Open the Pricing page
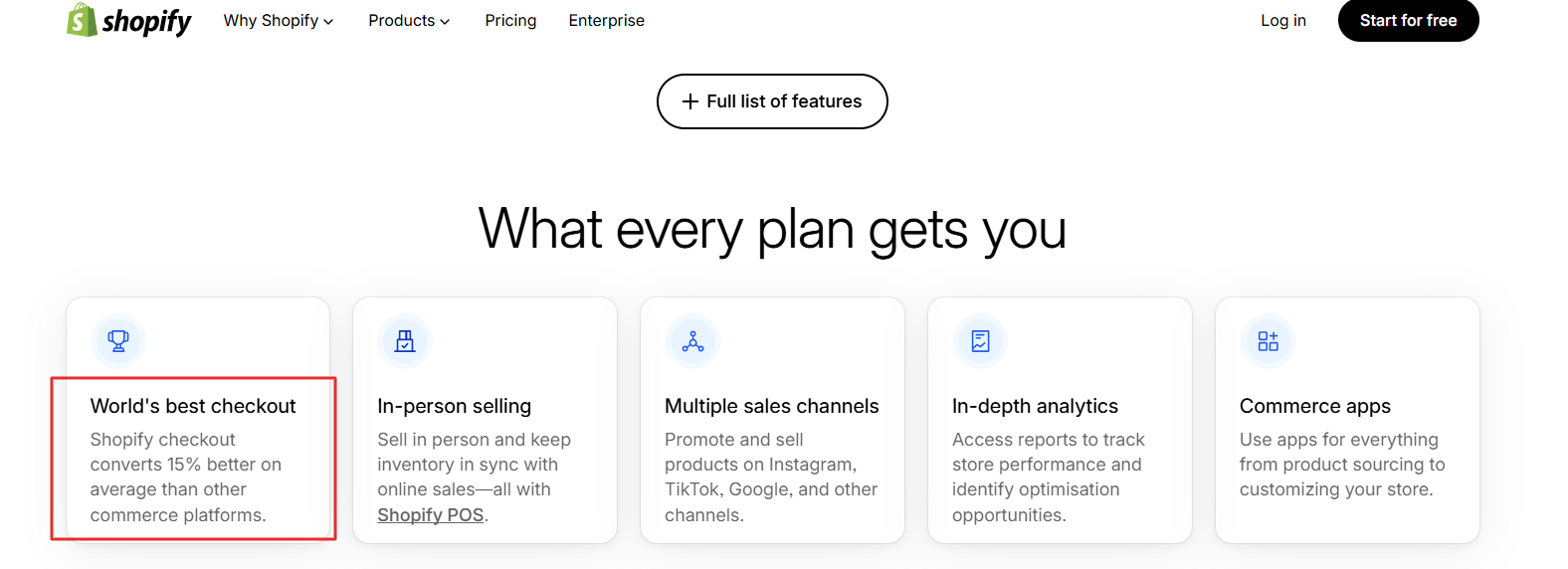The image size is (1568, 569). [x=510, y=20]
